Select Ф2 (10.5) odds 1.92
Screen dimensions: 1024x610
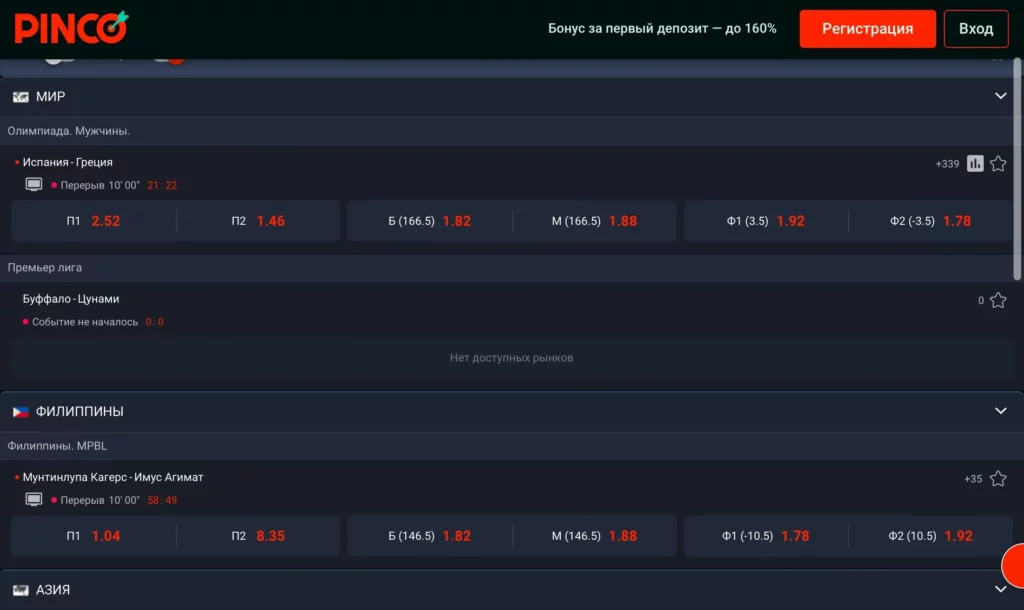pos(931,536)
